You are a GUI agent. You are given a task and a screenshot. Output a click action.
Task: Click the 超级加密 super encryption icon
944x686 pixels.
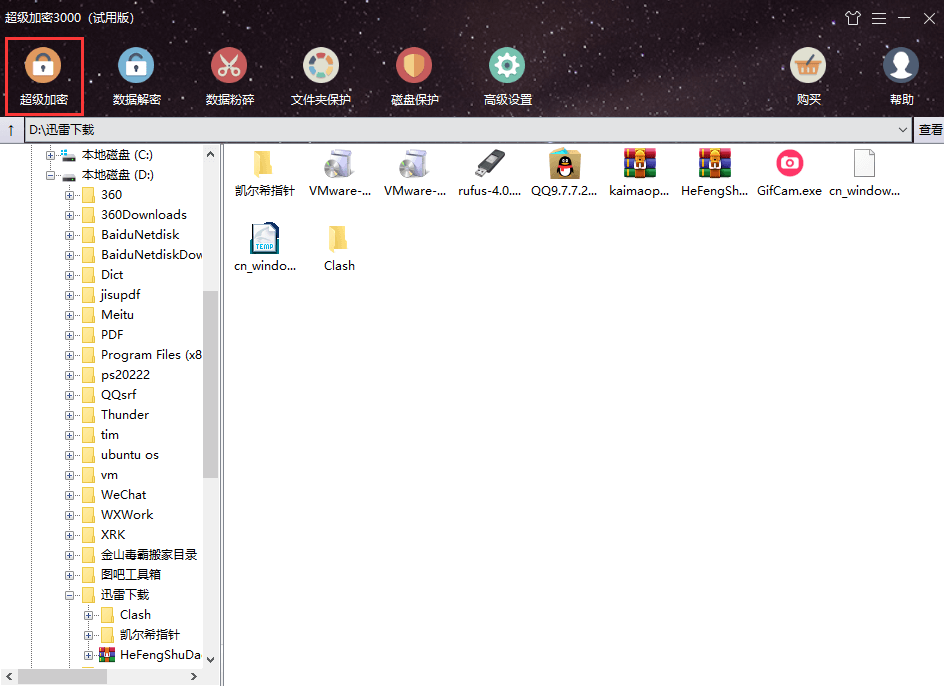click(42, 67)
